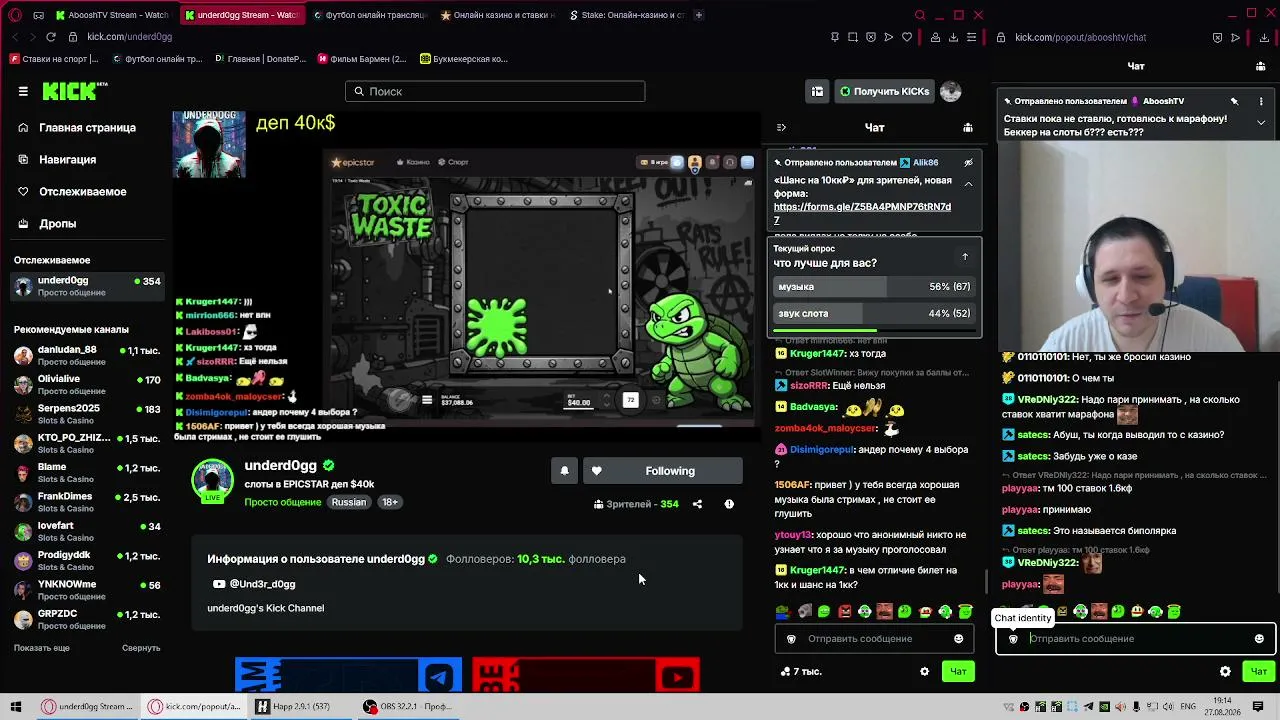Switch to the Онлайн казино и ставки tab
This screenshot has height=720, width=1280.
click(x=497, y=15)
